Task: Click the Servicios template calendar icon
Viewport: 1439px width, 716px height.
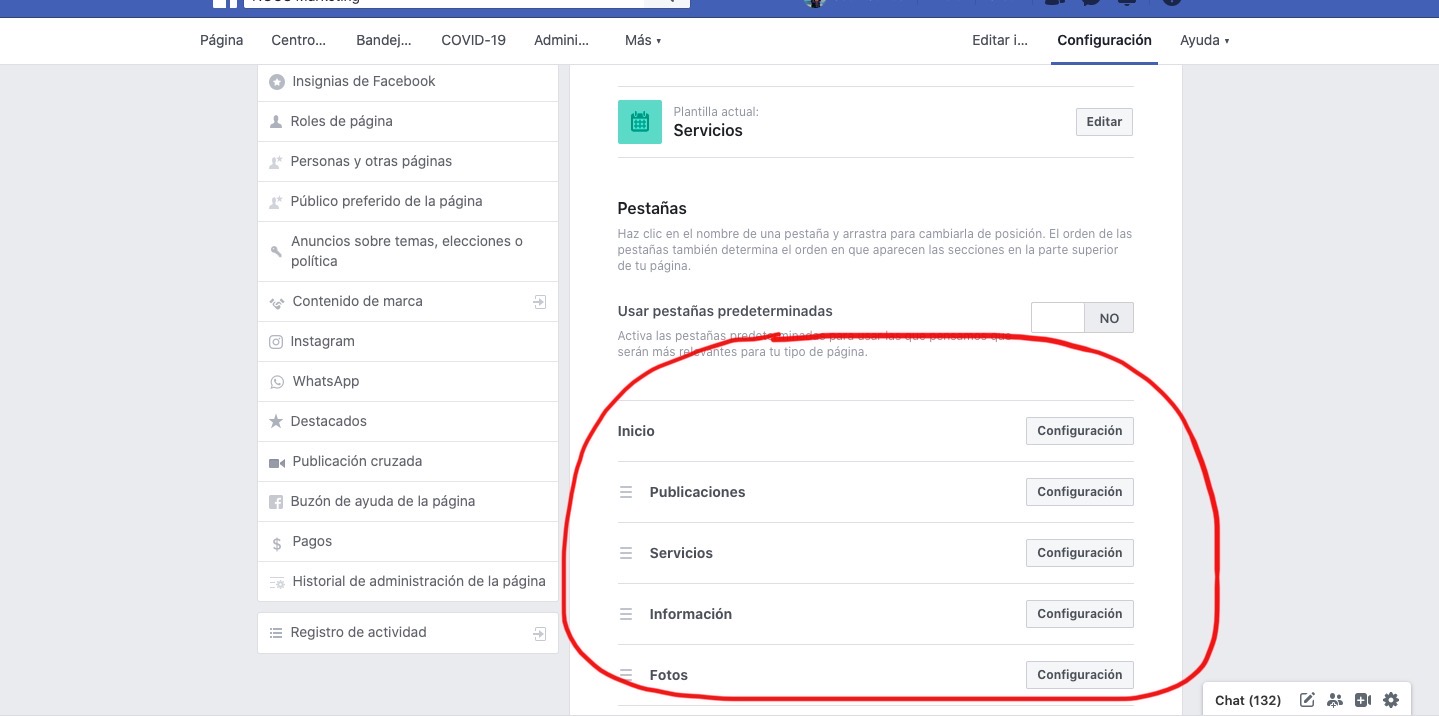Action: (x=640, y=122)
